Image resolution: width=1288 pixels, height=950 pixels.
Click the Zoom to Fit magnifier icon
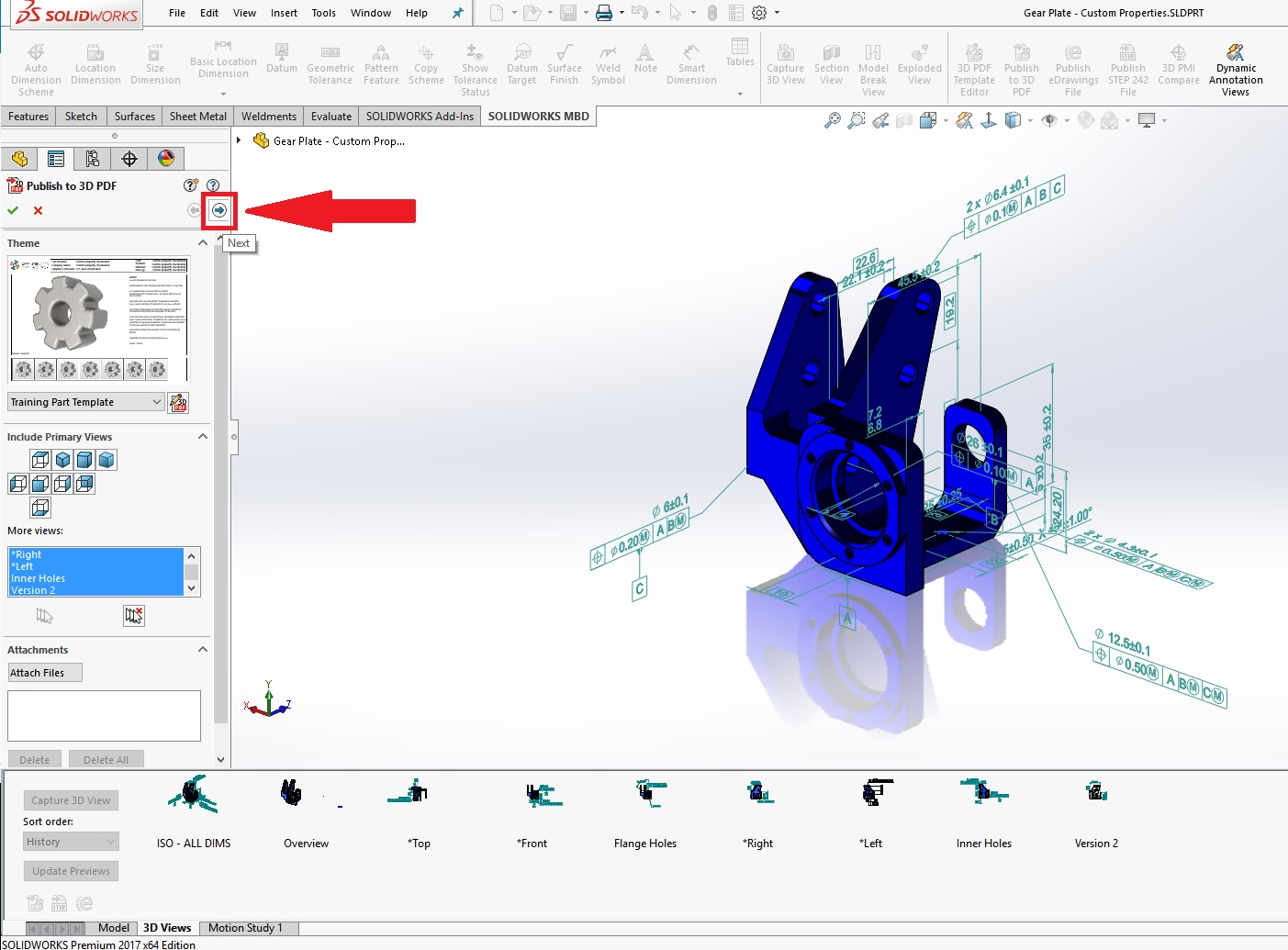[x=832, y=120]
